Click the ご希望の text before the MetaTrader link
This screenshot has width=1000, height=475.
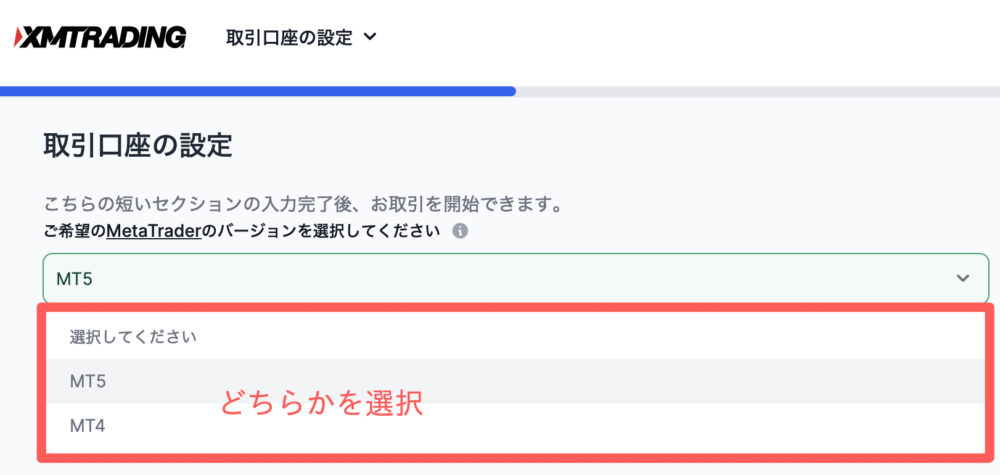(75, 231)
